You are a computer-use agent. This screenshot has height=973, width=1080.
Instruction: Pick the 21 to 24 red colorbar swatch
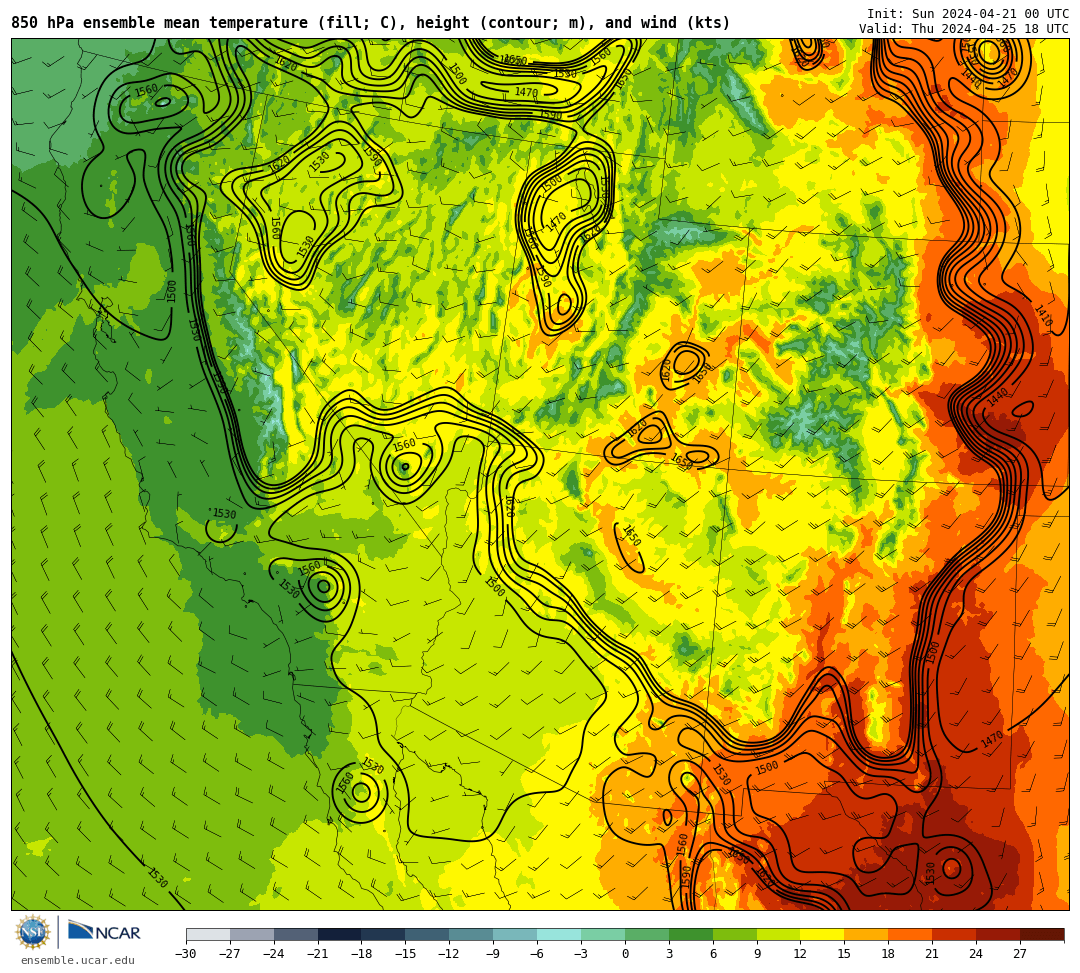tap(954, 934)
